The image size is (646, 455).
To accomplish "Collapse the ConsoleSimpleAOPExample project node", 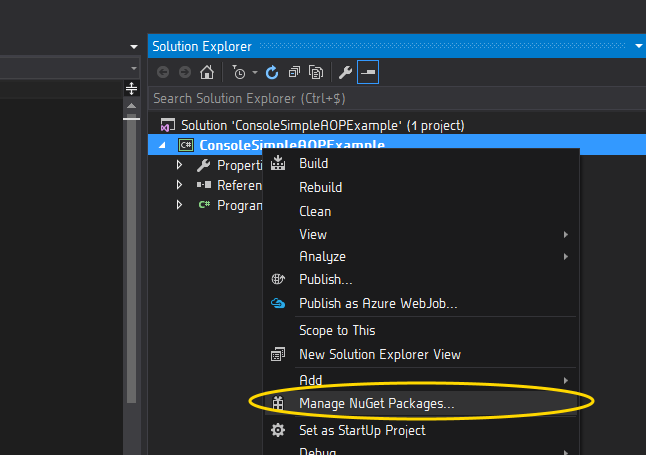I will coord(163,145).
